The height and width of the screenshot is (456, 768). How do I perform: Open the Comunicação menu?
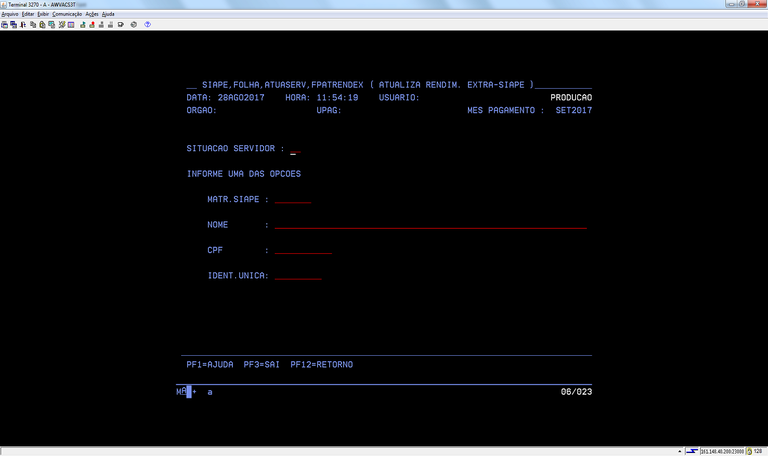click(x=67, y=14)
